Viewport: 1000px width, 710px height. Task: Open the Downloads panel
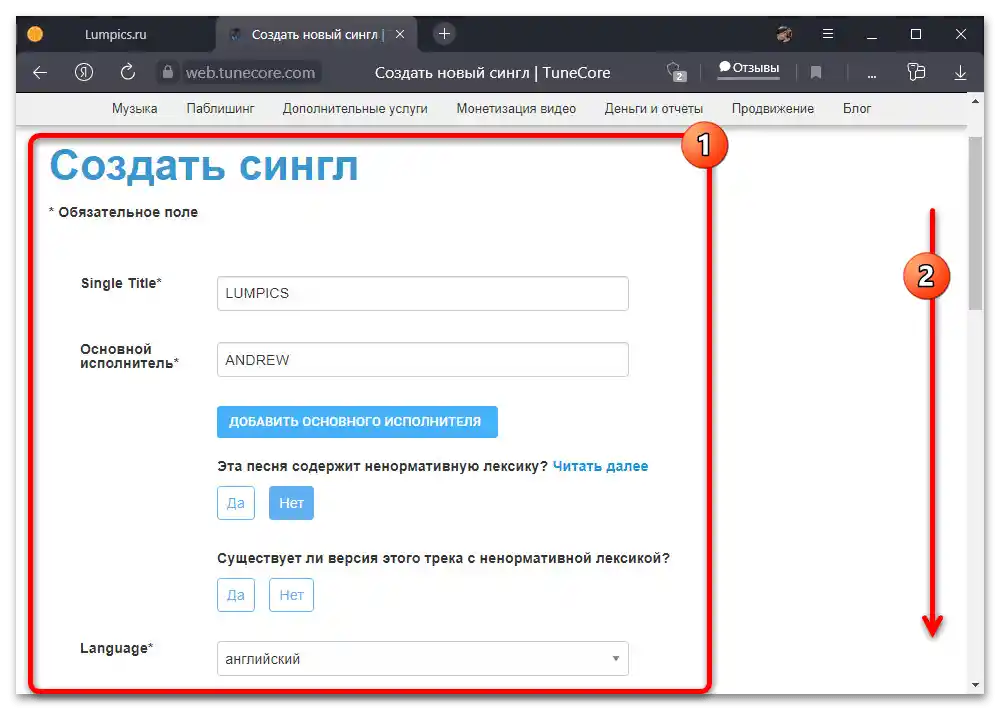(960, 72)
